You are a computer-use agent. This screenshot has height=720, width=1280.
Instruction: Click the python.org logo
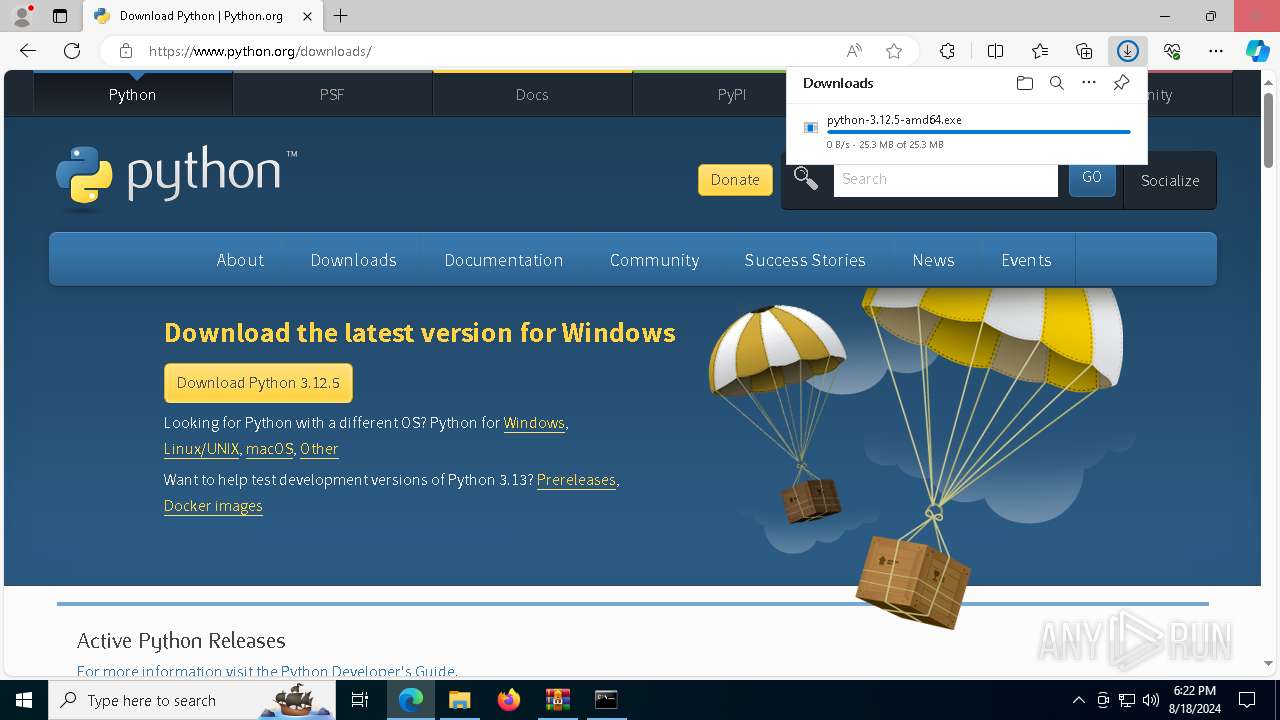pos(176,177)
